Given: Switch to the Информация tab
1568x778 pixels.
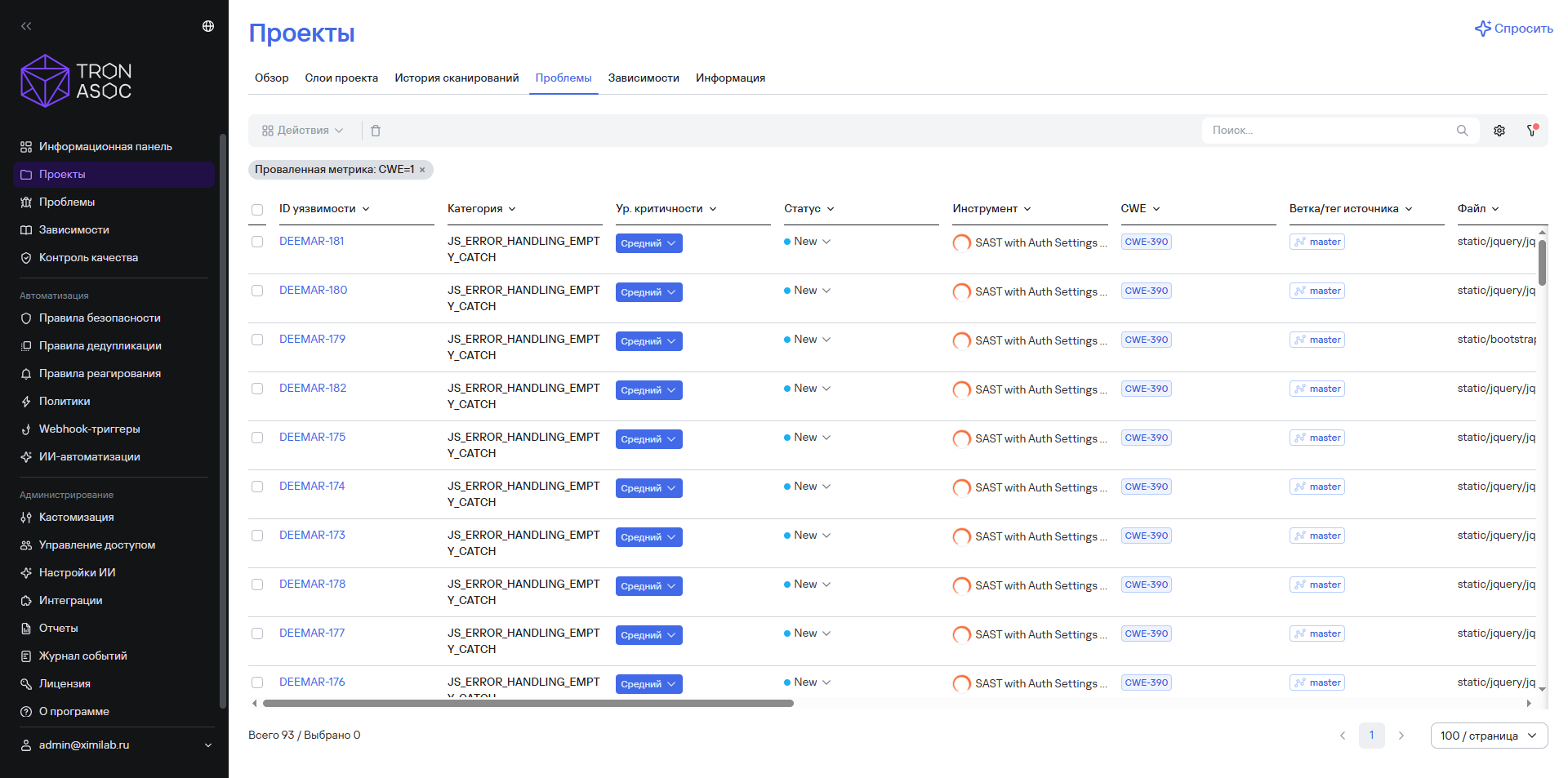Looking at the screenshot, I should [730, 78].
